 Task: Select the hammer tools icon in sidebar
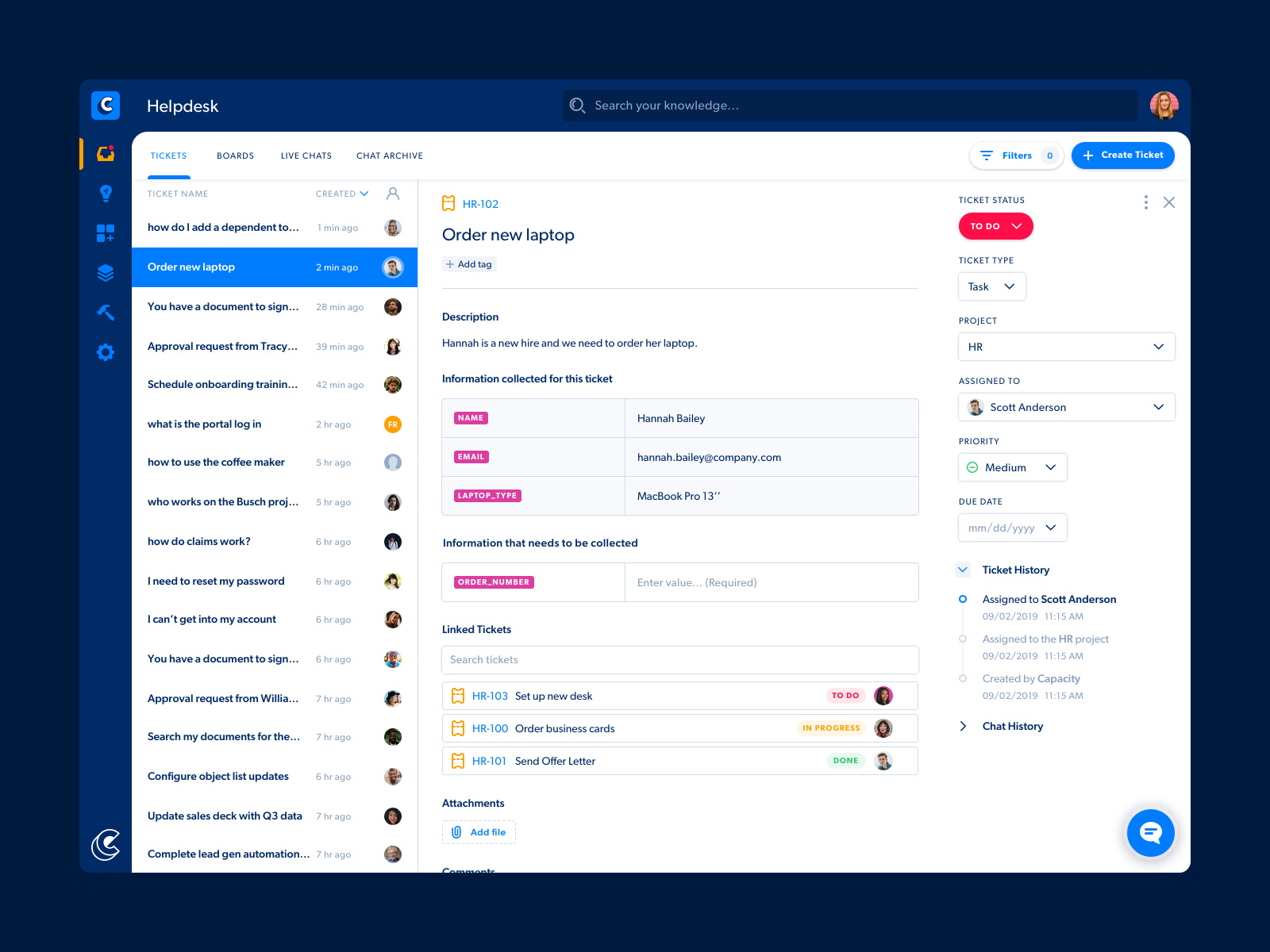106,312
